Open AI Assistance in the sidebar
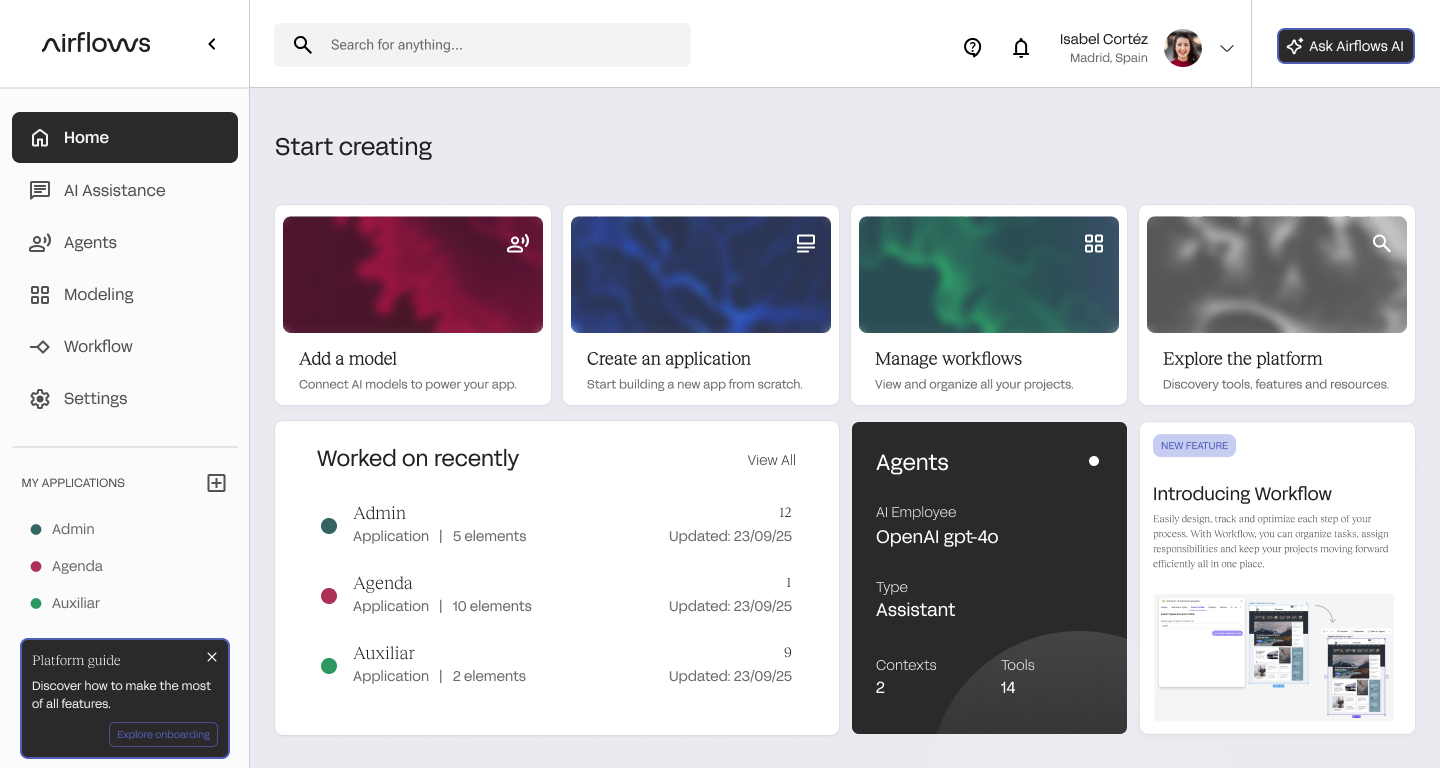Image resolution: width=1440 pixels, height=768 pixels. [114, 190]
